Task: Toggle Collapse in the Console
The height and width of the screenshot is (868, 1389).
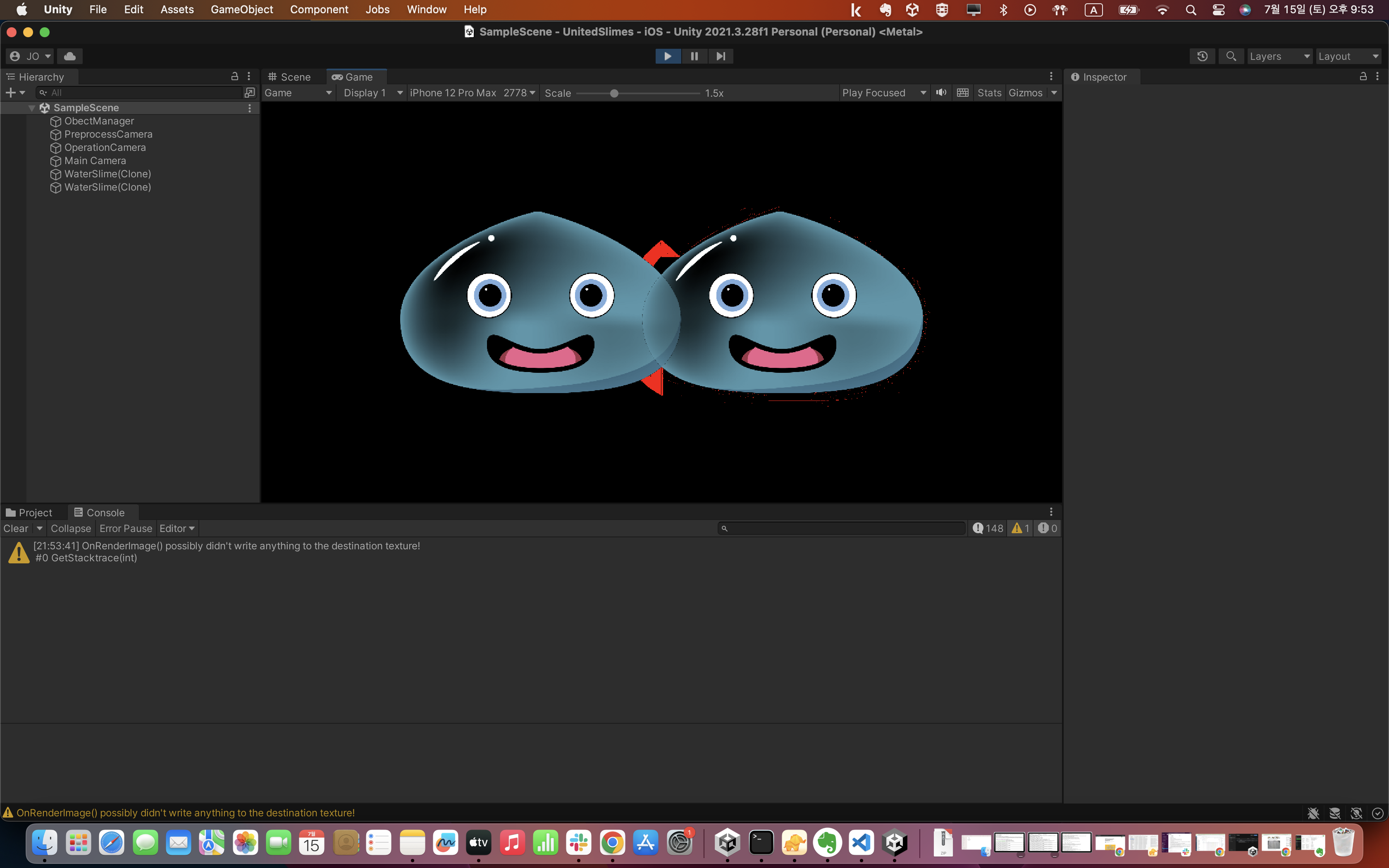Action: (x=71, y=528)
